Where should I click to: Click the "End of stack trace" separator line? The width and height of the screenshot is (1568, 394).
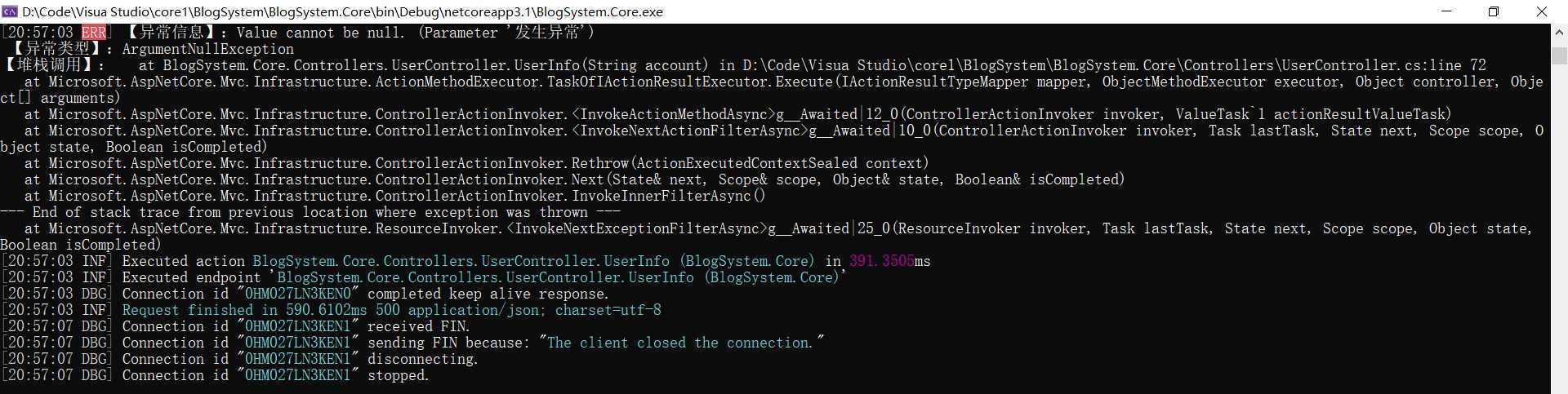point(310,212)
